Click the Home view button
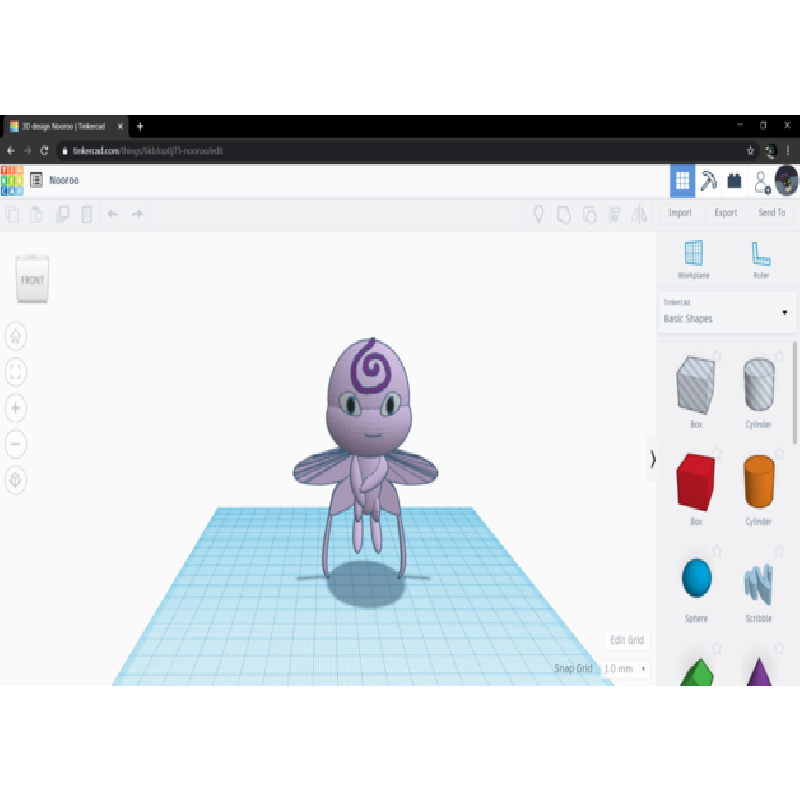This screenshot has height=800, width=800. (16, 336)
